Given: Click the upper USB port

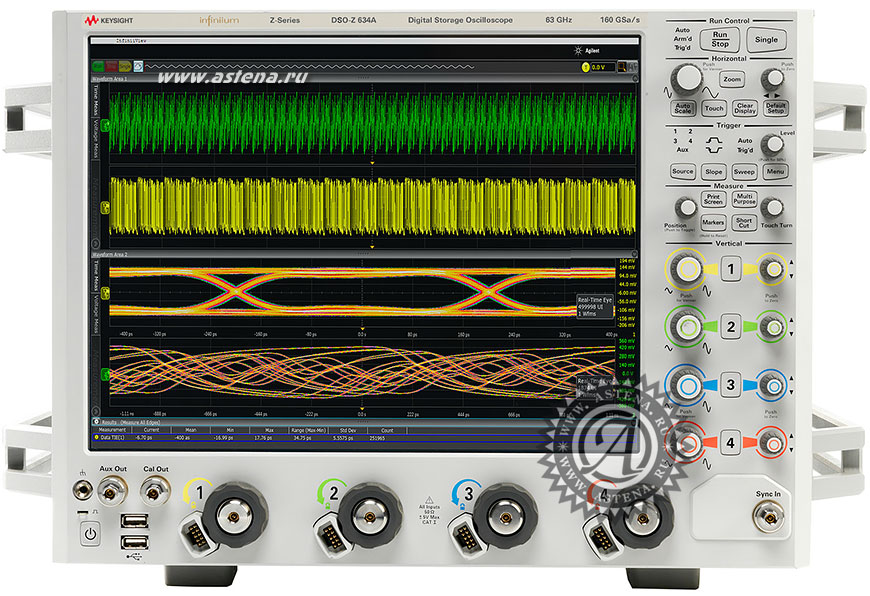Looking at the screenshot, I should (x=134, y=521).
